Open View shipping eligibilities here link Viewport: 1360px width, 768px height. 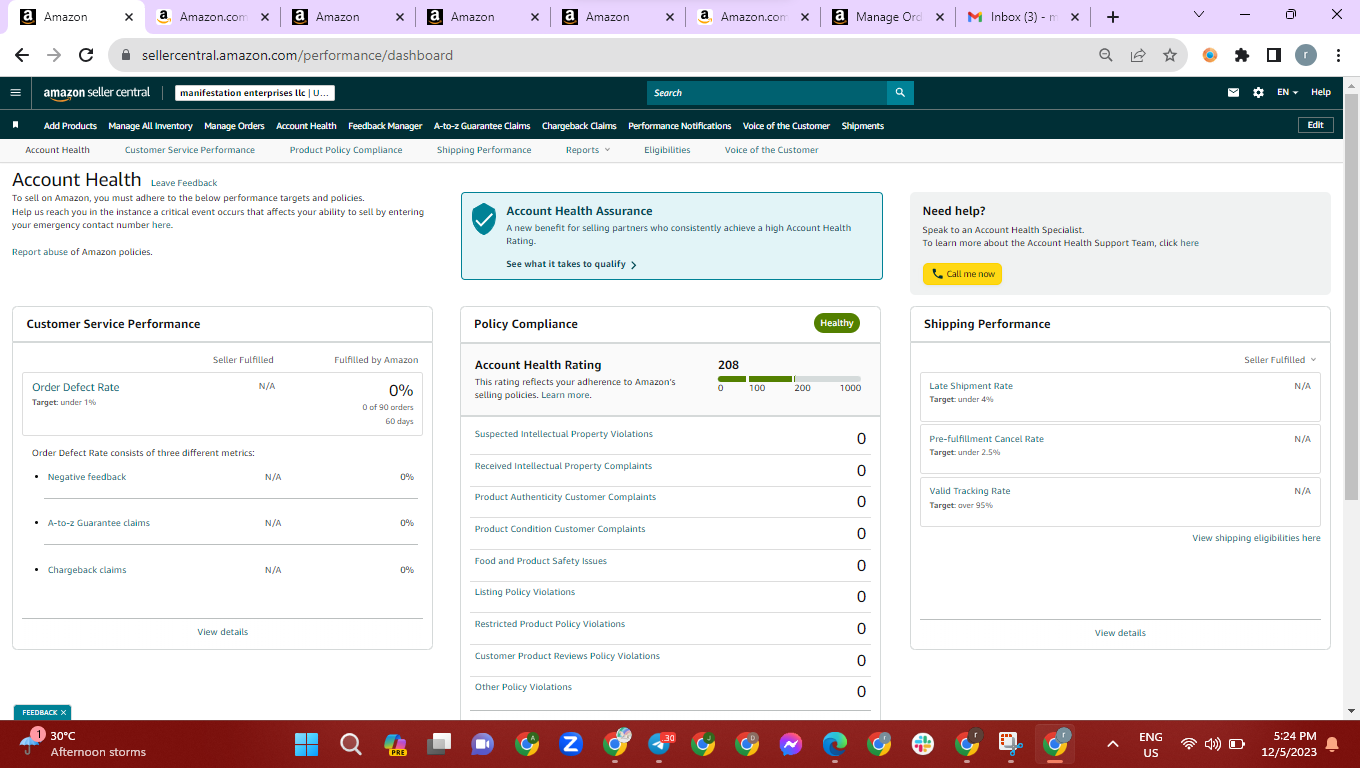1256,538
